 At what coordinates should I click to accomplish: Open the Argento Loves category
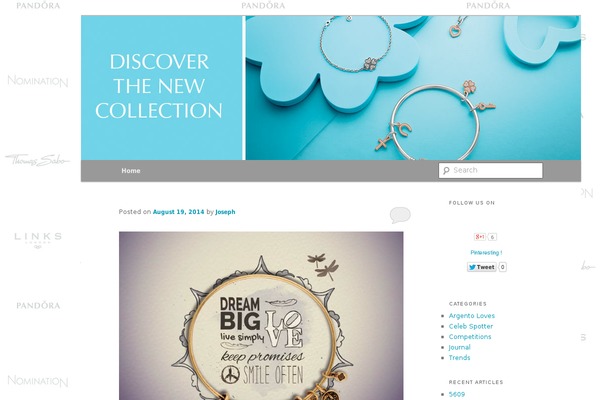(x=471, y=316)
